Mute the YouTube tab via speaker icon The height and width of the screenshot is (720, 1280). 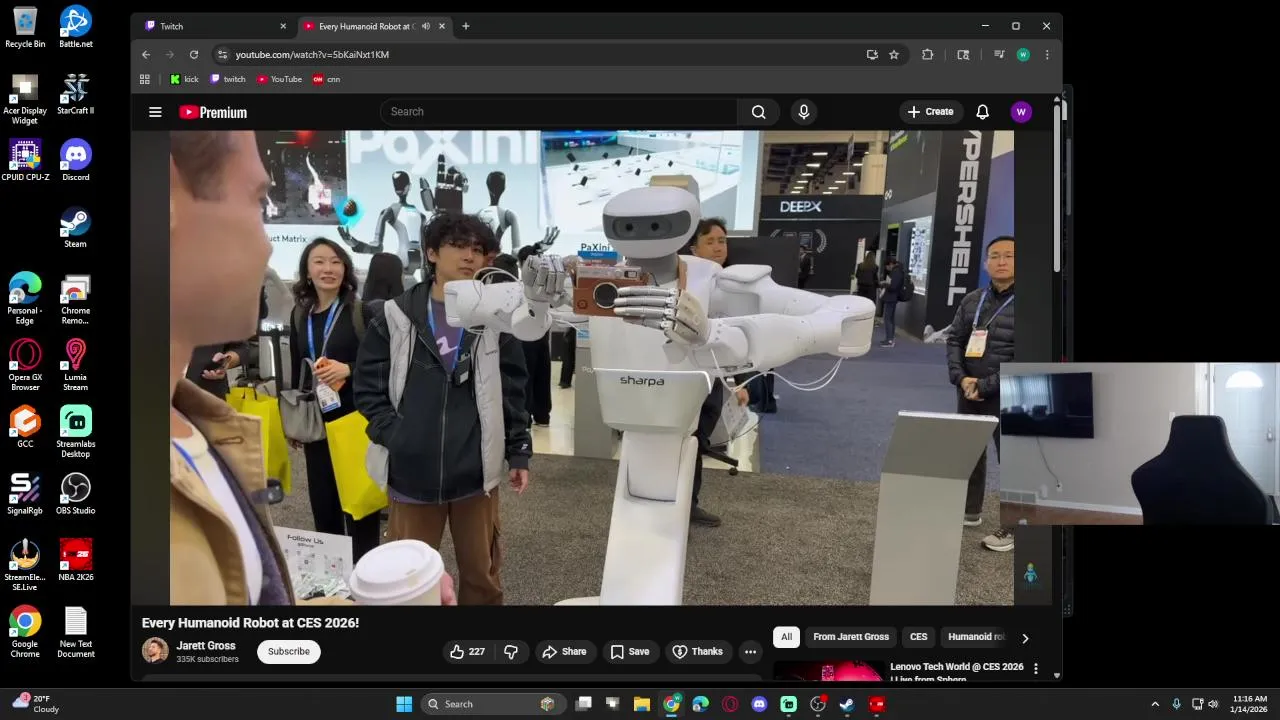click(426, 26)
